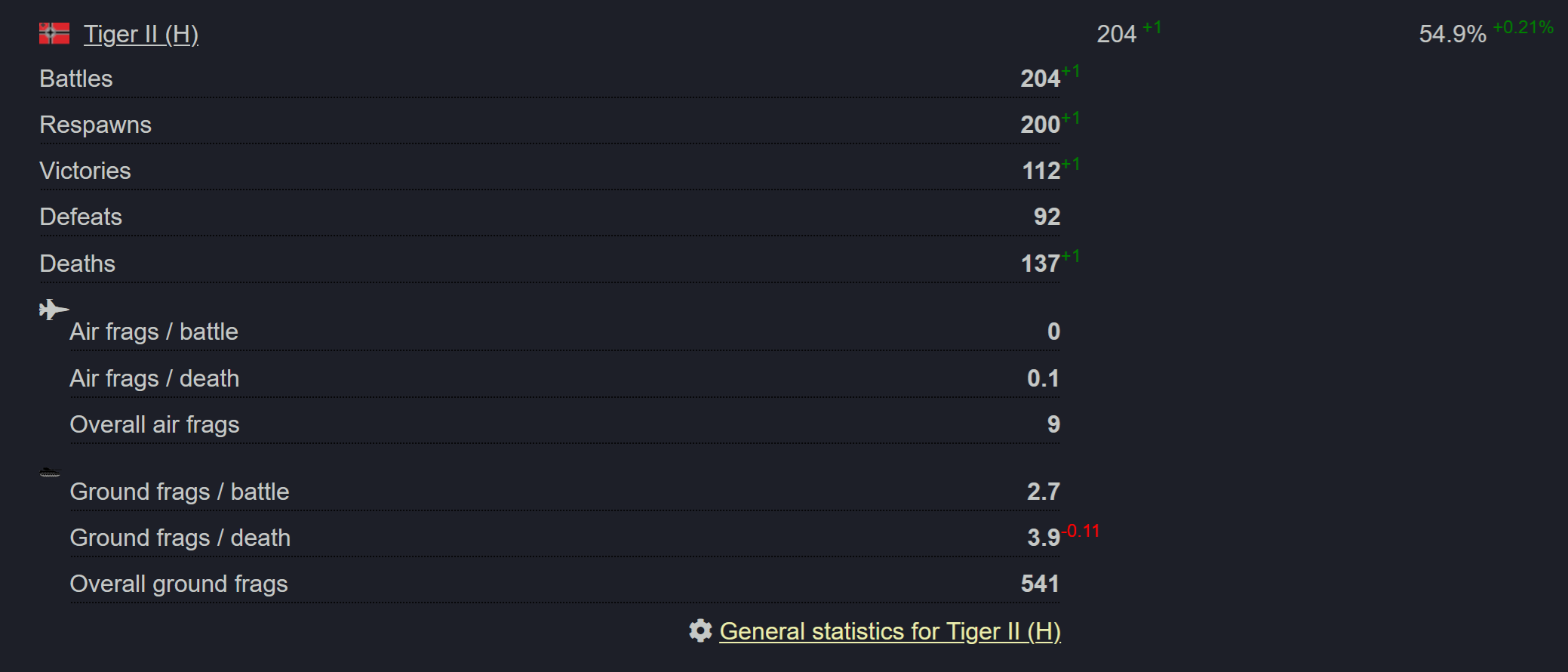This screenshot has height=672, width=1568.
Task: Click the German flag icon
Action: pyautogui.click(x=54, y=33)
